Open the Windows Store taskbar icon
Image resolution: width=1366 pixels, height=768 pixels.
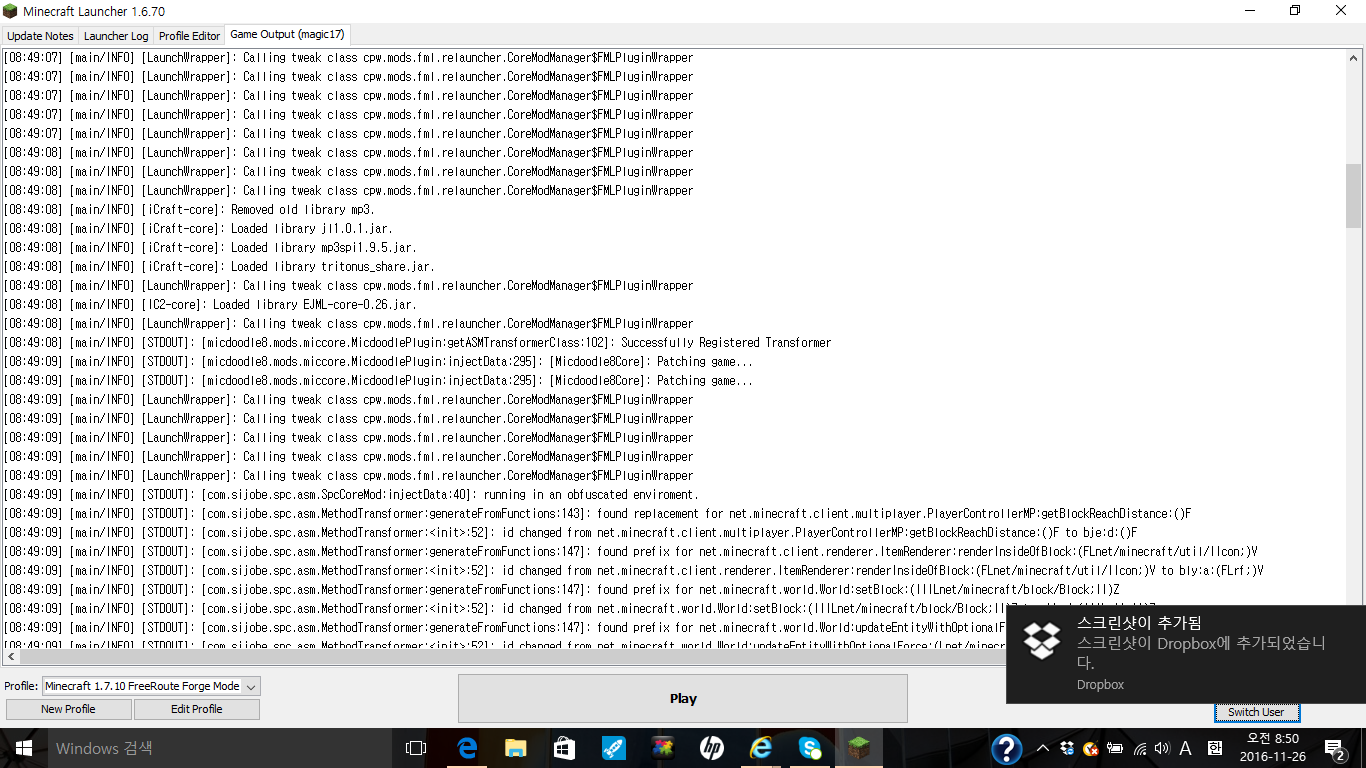565,748
